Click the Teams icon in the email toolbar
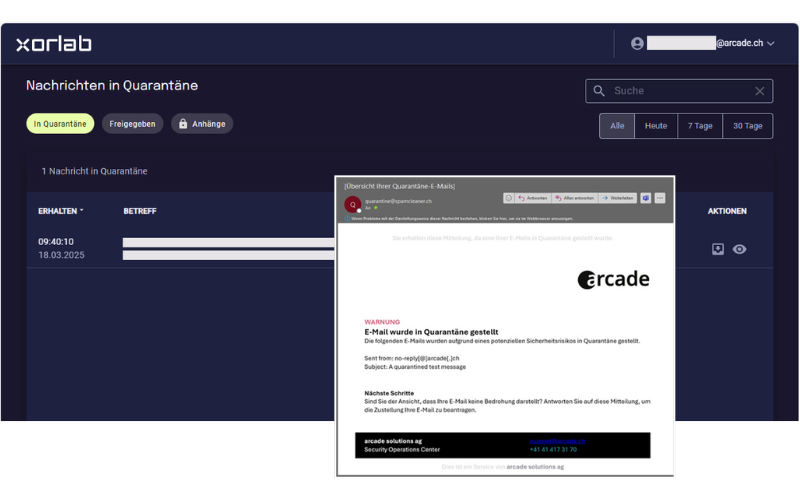Image resolution: width=800 pixels, height=500 pixels. (646, 198)
